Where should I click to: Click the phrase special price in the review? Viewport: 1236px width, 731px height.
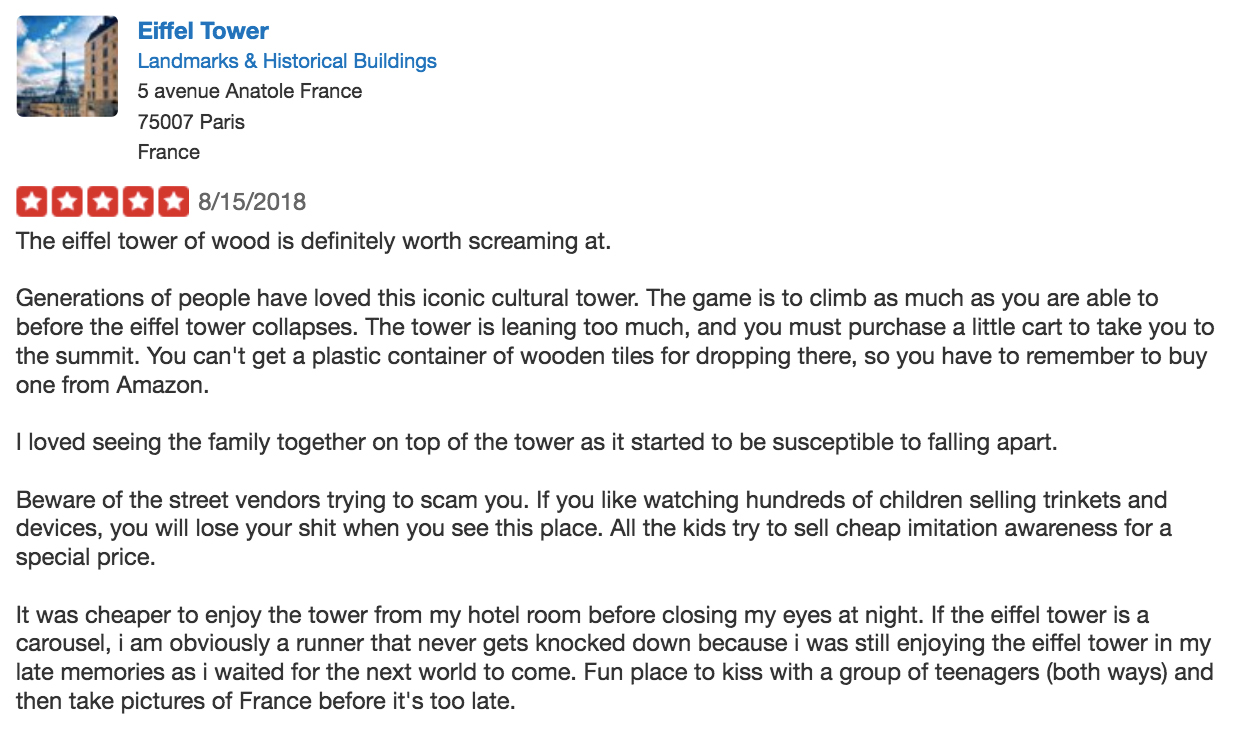click(x=85, y=558)
